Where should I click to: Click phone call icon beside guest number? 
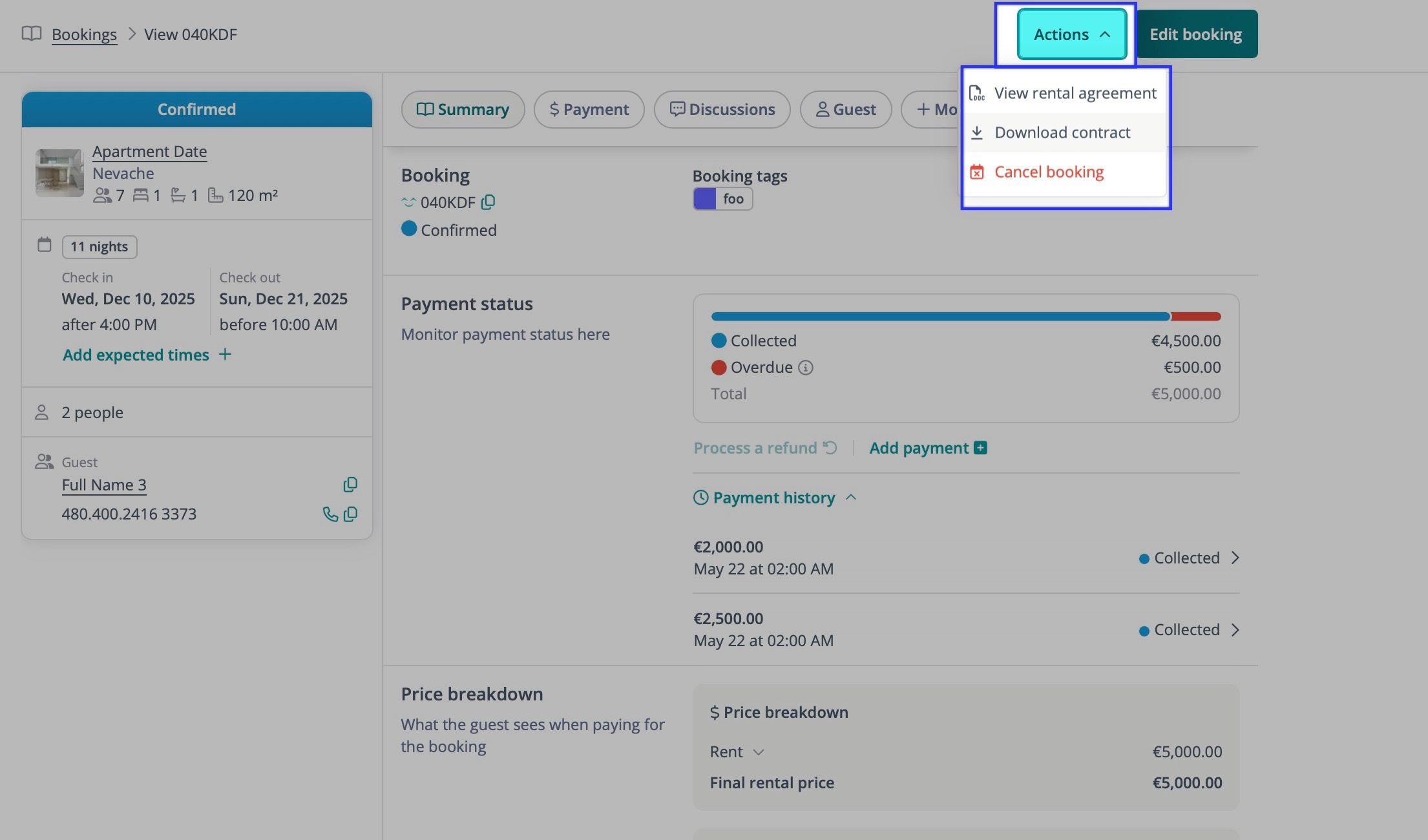pyautogui.click(x=330, y=514)
